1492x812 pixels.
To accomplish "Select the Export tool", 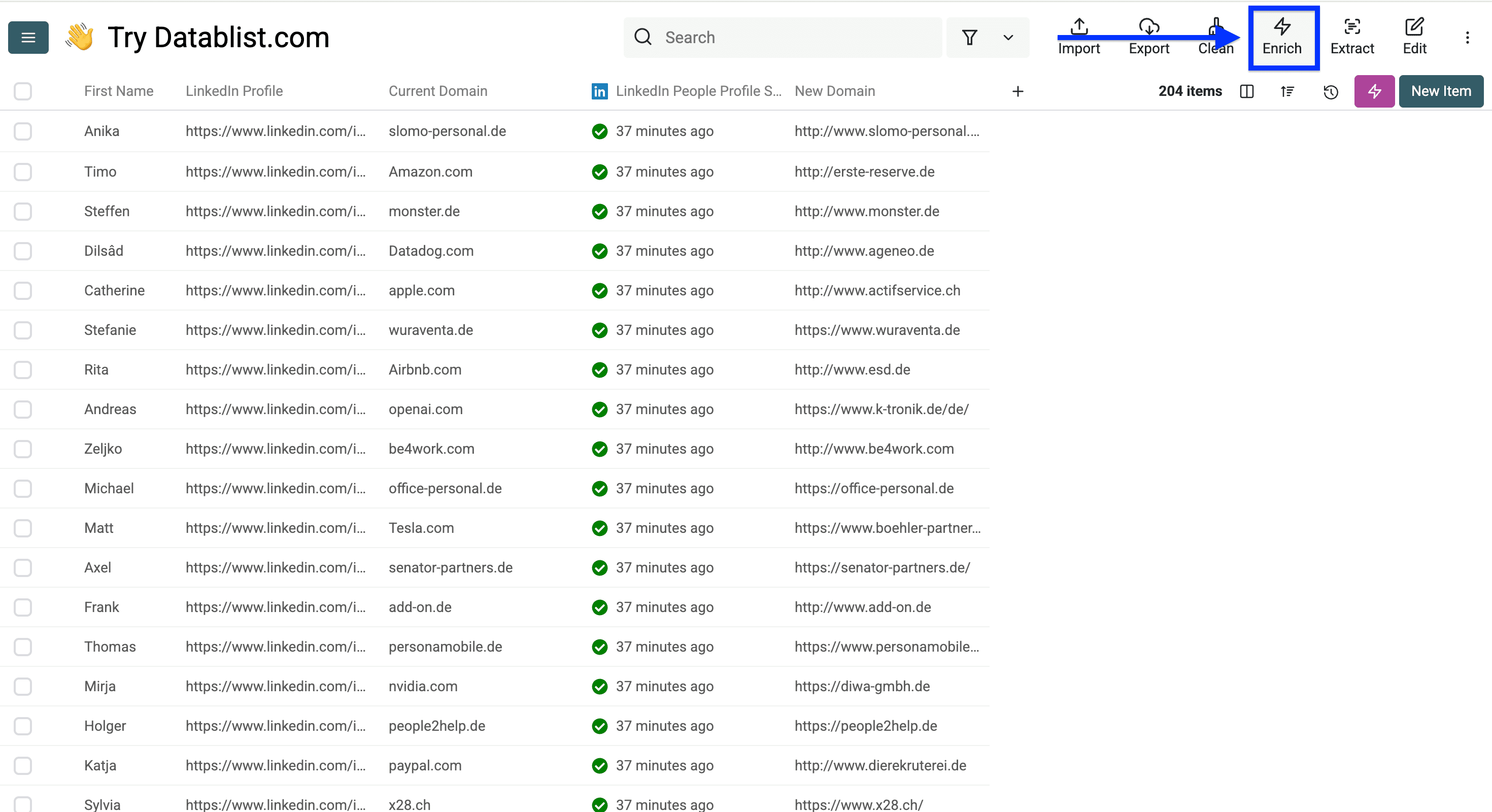I will coord(1148,37).
